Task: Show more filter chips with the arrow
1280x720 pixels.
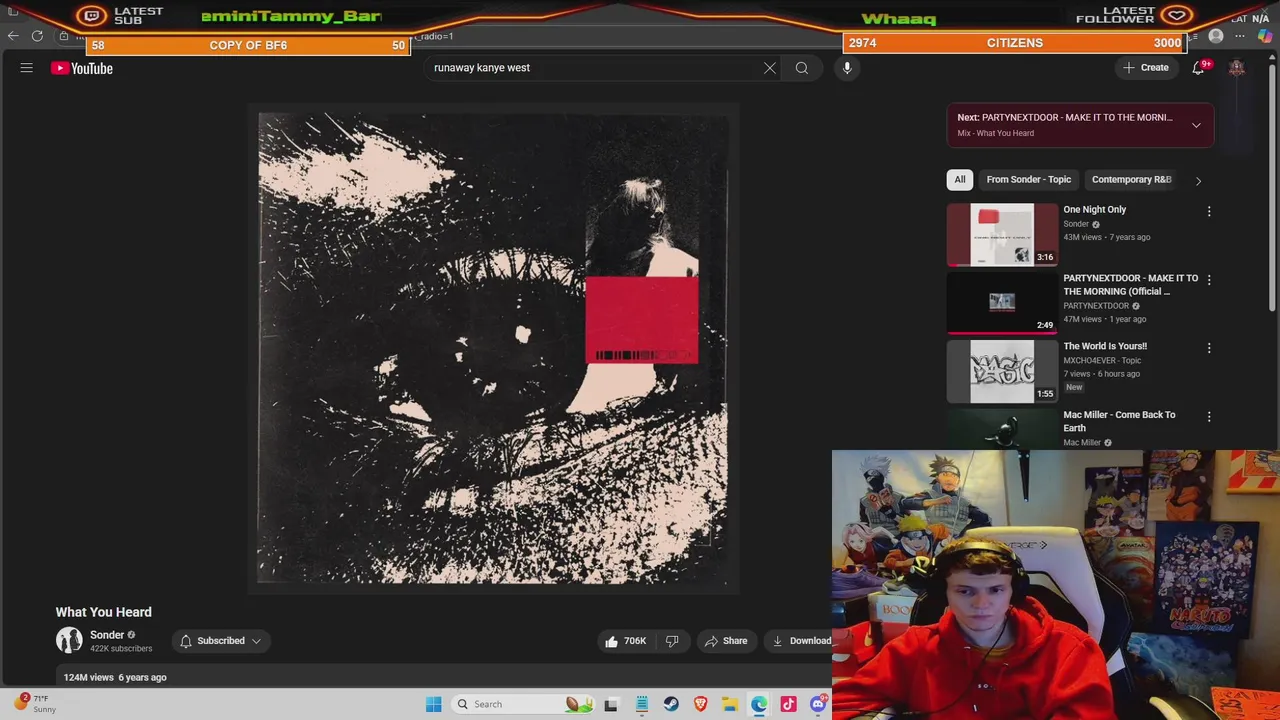Action: [1198, 181]
